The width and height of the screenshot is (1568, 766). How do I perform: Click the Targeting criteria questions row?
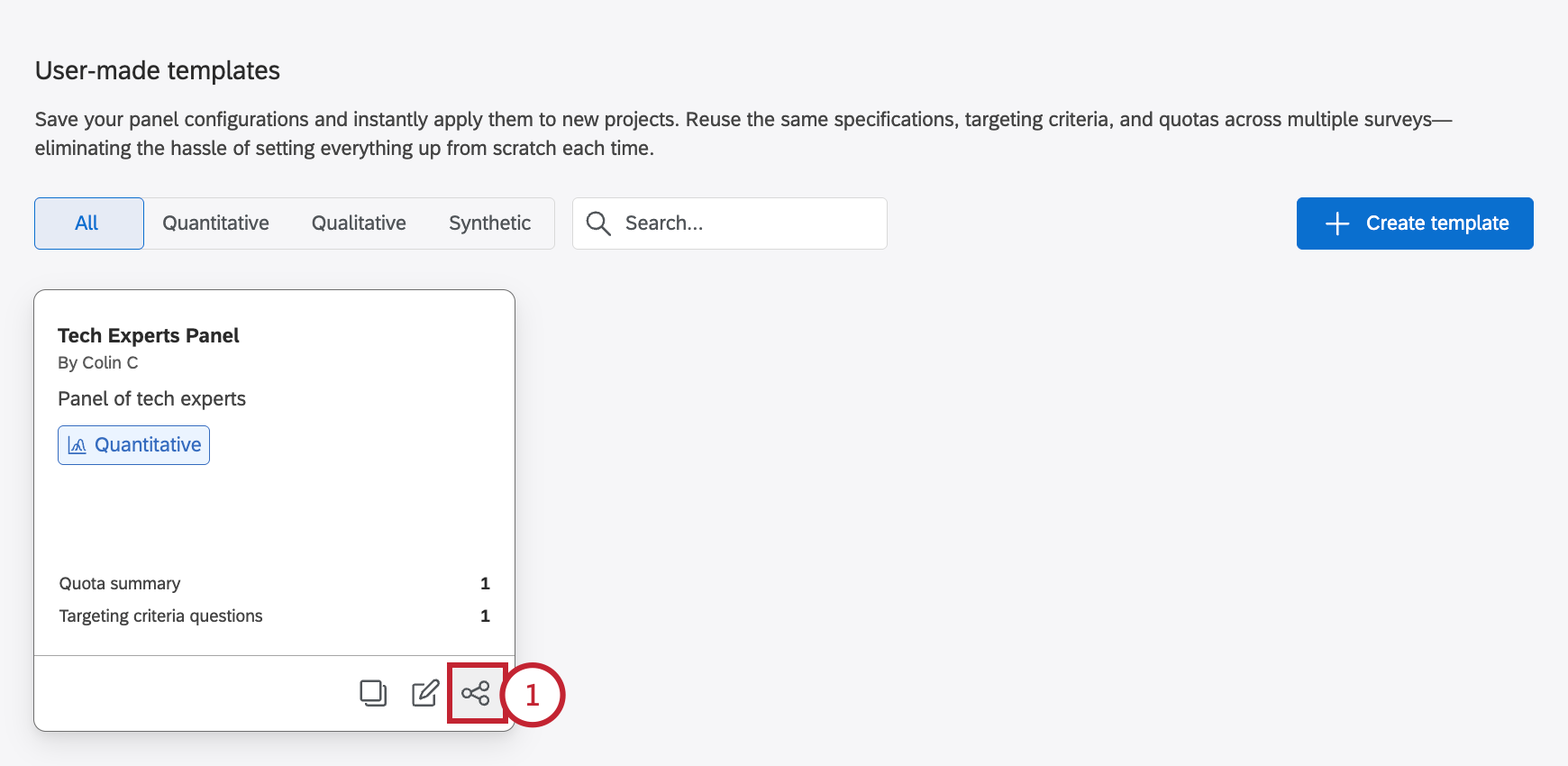click(x=274, y=616)
